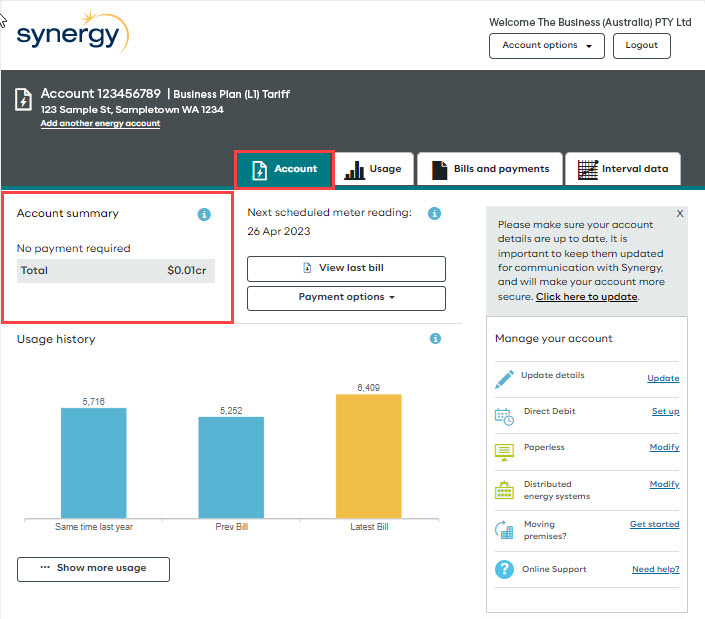Click View last bill button
705x619 pixels.
click(346, 268)
